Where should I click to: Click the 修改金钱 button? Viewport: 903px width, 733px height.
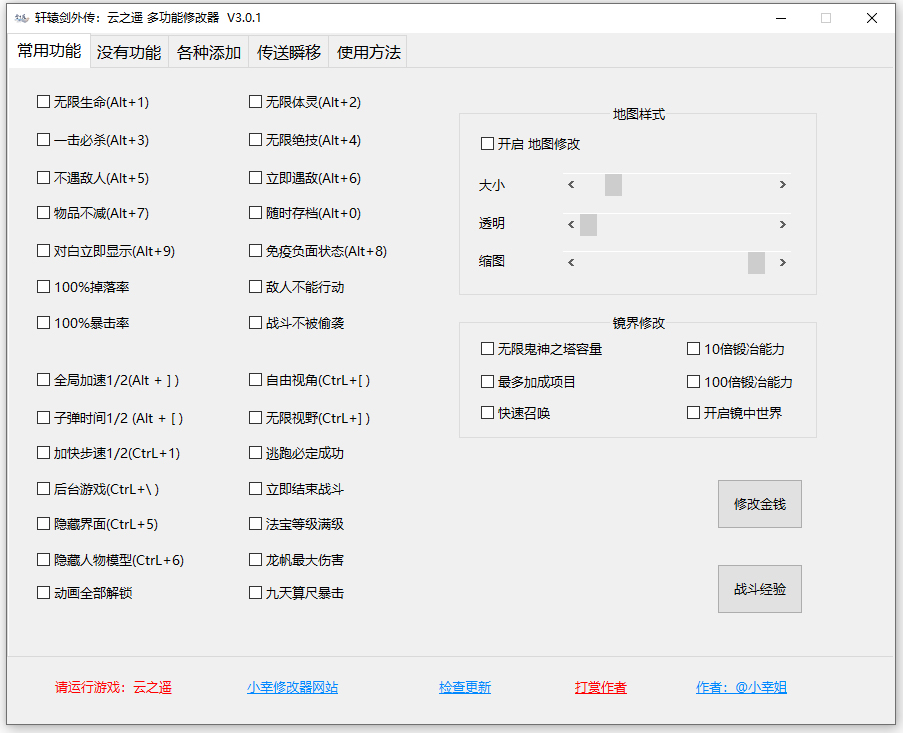759,504
